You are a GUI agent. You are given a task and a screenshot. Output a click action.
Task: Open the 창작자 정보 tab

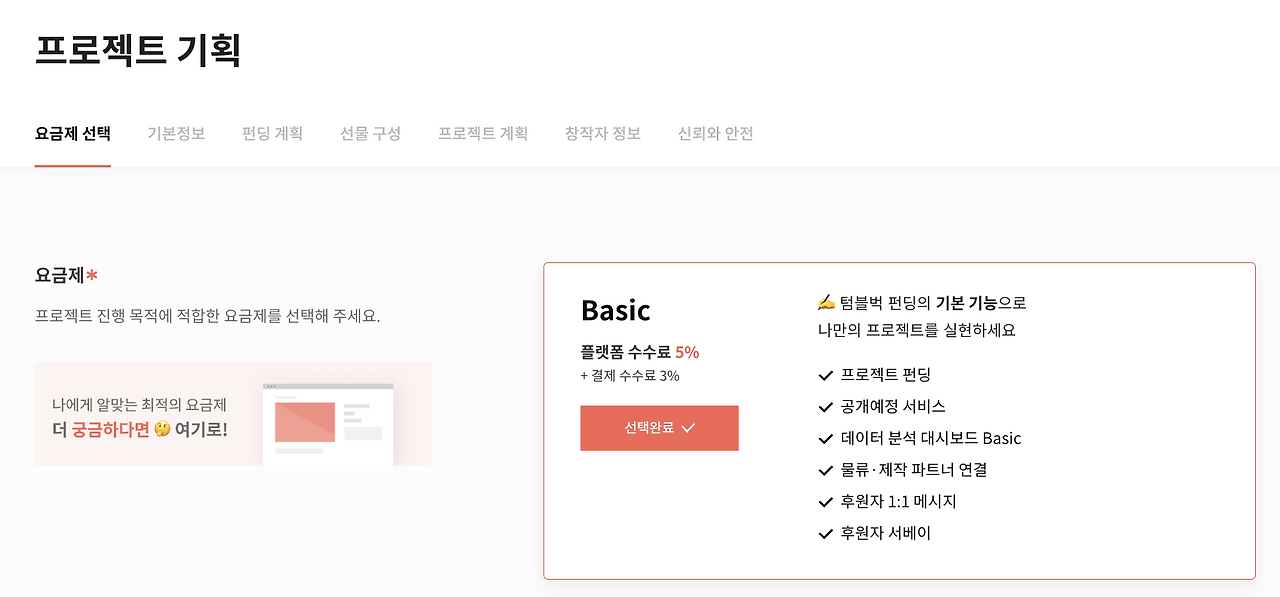point(602,133)
